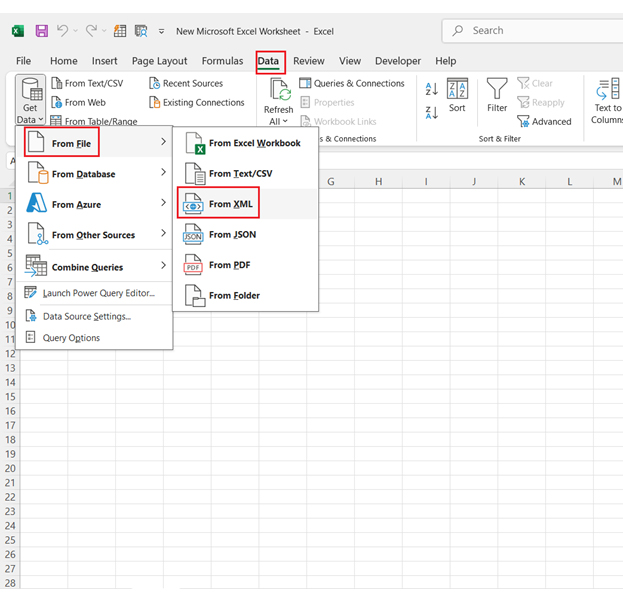This screenshot has height=602, width=623.
Task: Click Recent Sources in the ribbon
Action: tap(186, 83)
